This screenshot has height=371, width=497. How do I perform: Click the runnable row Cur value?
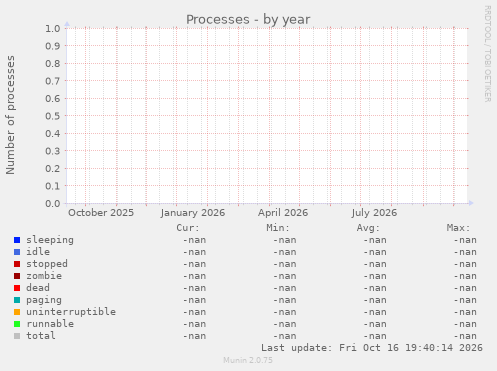tap(194, 324)
